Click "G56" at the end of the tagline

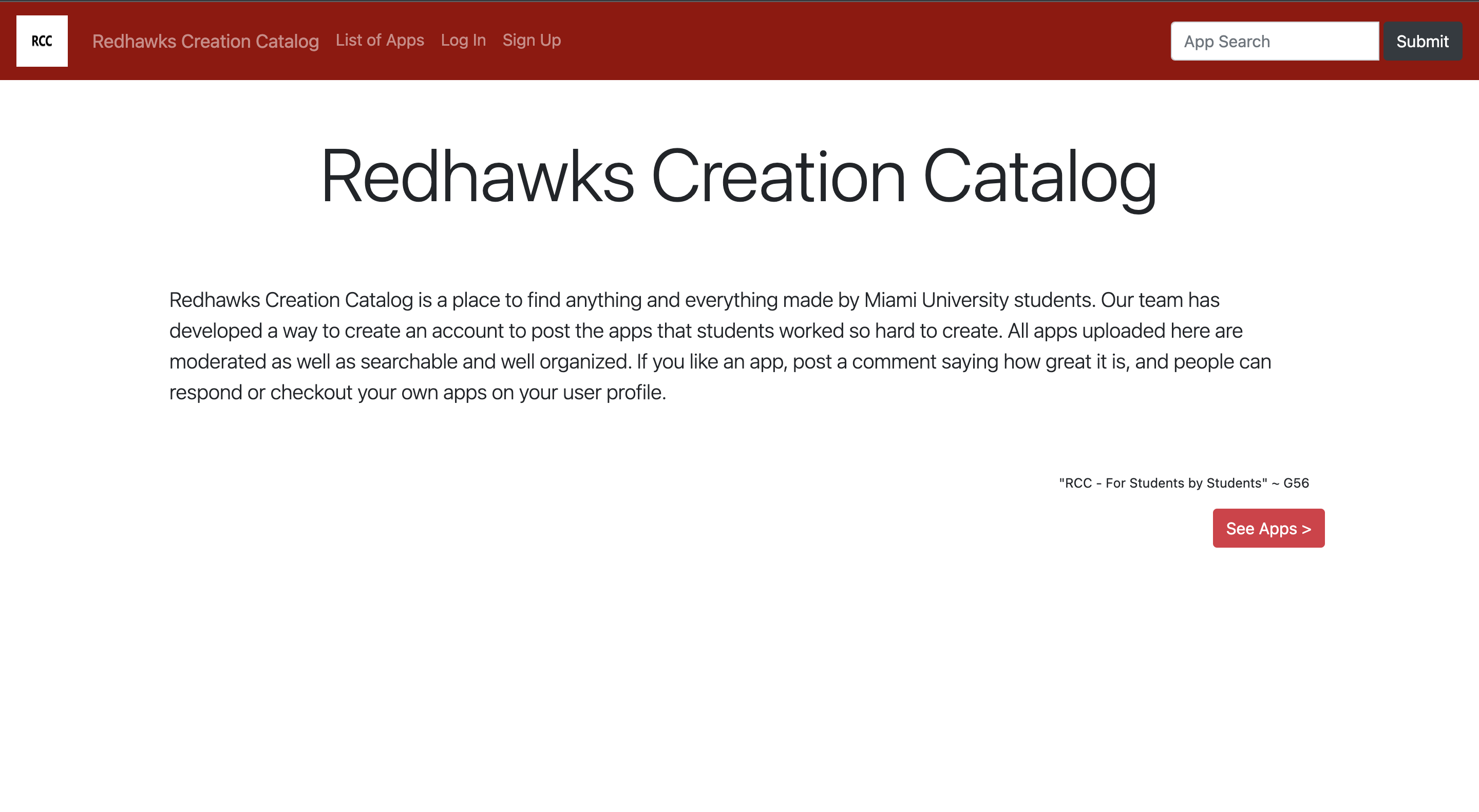point(1296,483)
